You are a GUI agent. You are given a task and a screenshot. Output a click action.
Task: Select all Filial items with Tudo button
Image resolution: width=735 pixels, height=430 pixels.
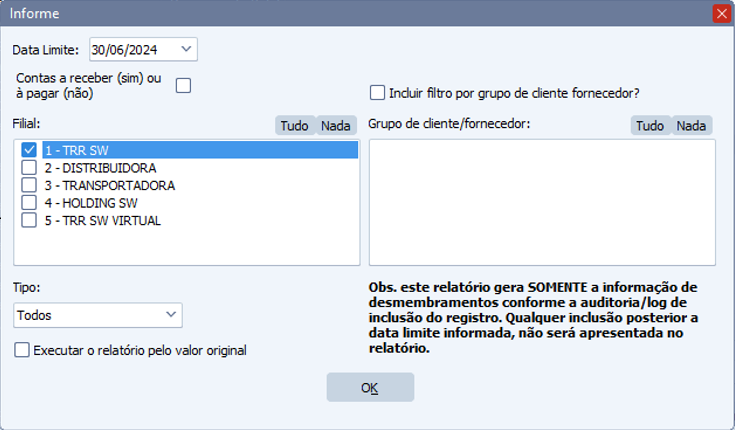point(295,126)
